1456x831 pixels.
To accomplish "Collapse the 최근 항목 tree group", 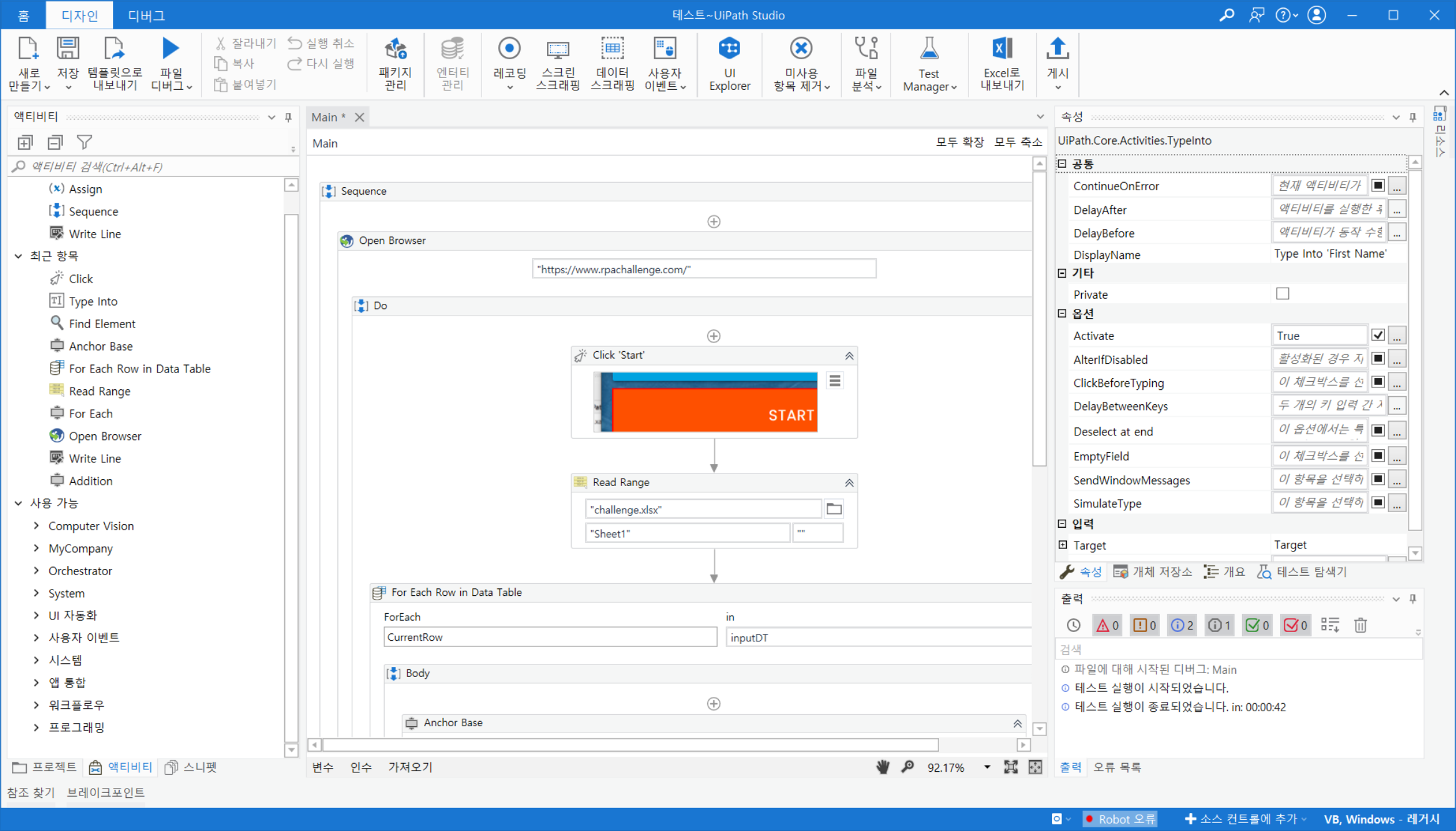I will tap(18, 256).
